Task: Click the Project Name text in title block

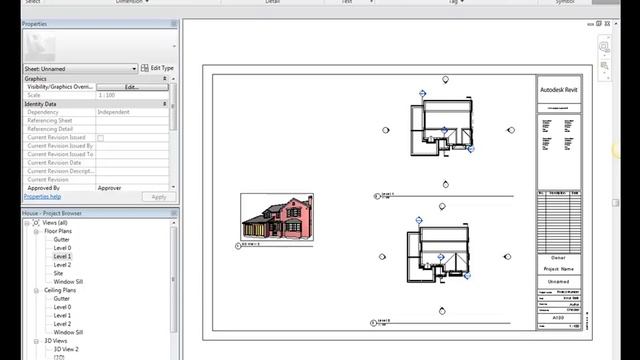Action: [559, 269]
